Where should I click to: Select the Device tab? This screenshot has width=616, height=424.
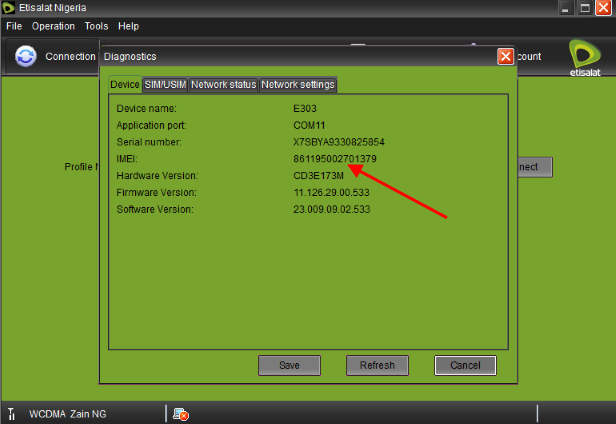[x=125, y=84]
